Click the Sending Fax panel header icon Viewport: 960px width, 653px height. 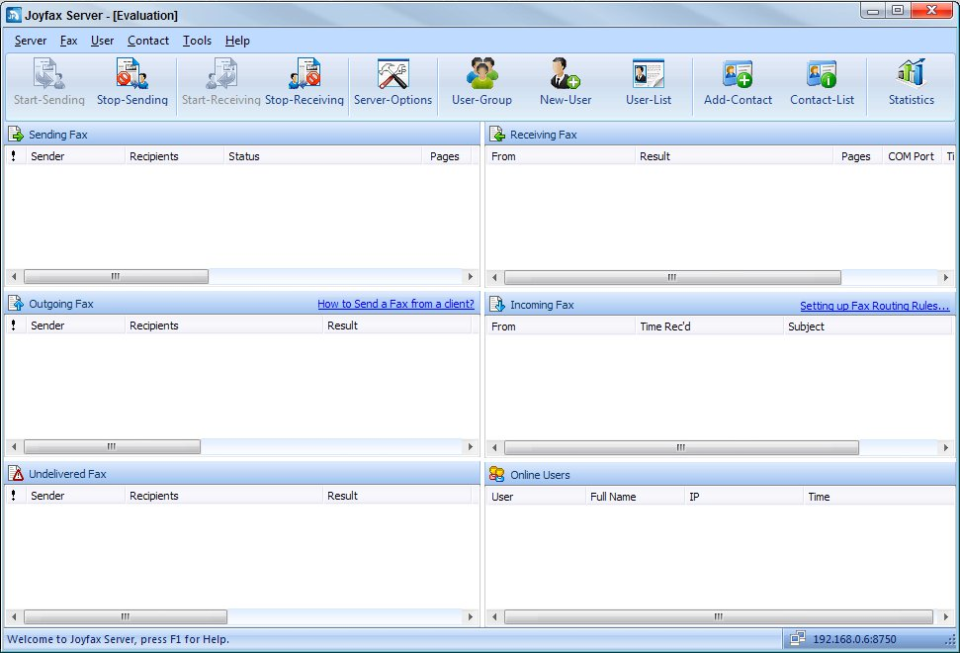(14, 134)
